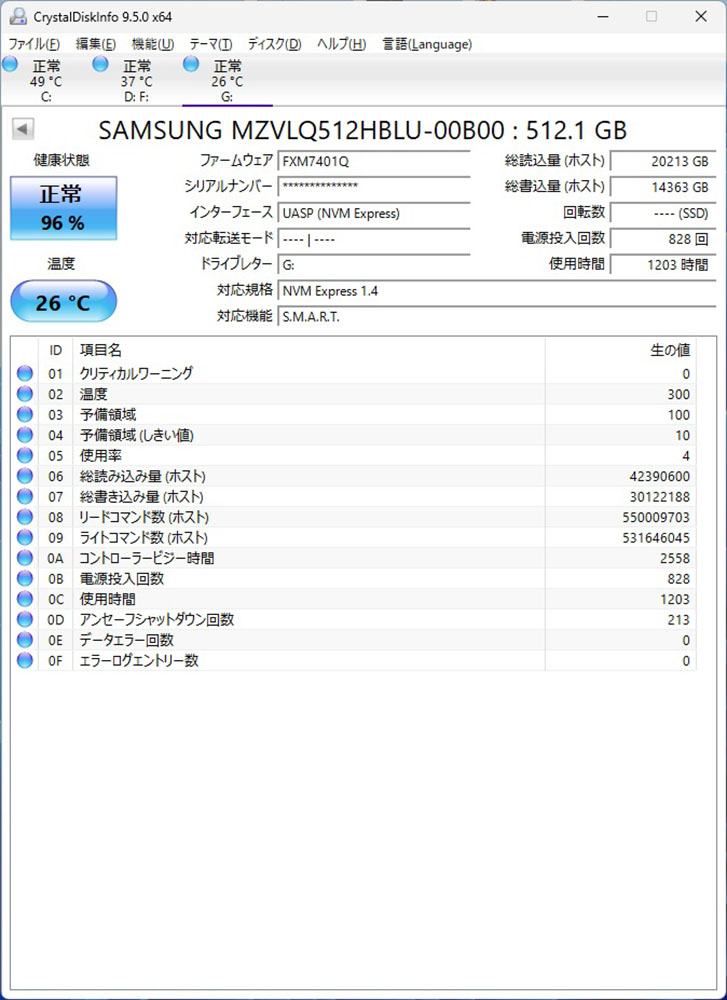Click the status orb for row 07 総書き込み量
This screenshot has height=1000, width=727.
25,496
